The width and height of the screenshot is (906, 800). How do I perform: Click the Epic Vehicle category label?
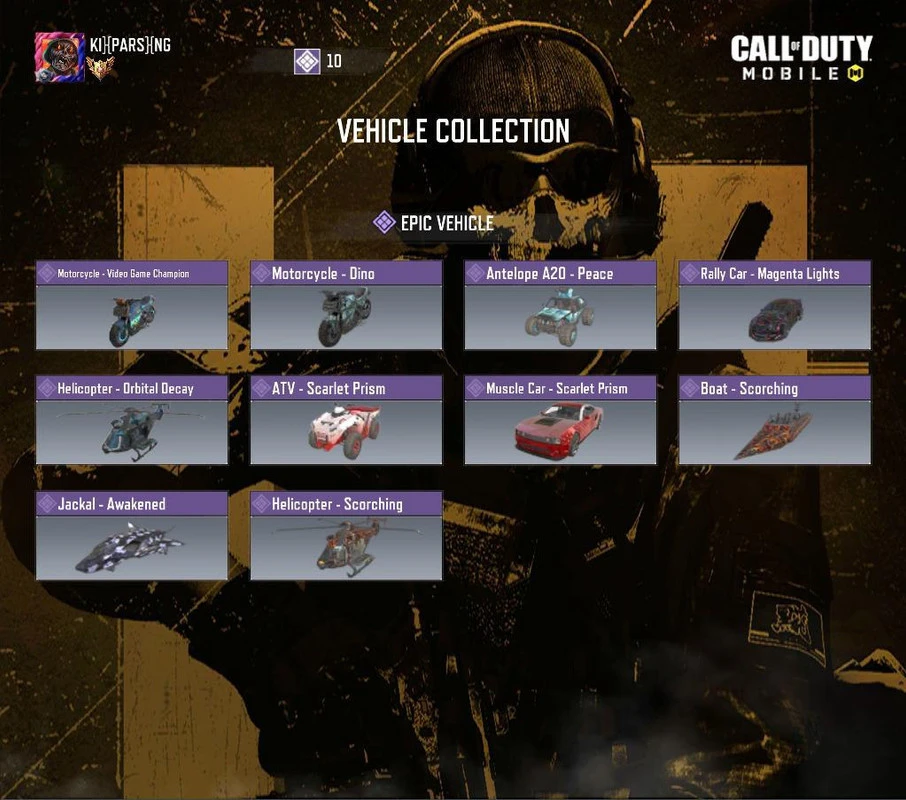point(447,223)
